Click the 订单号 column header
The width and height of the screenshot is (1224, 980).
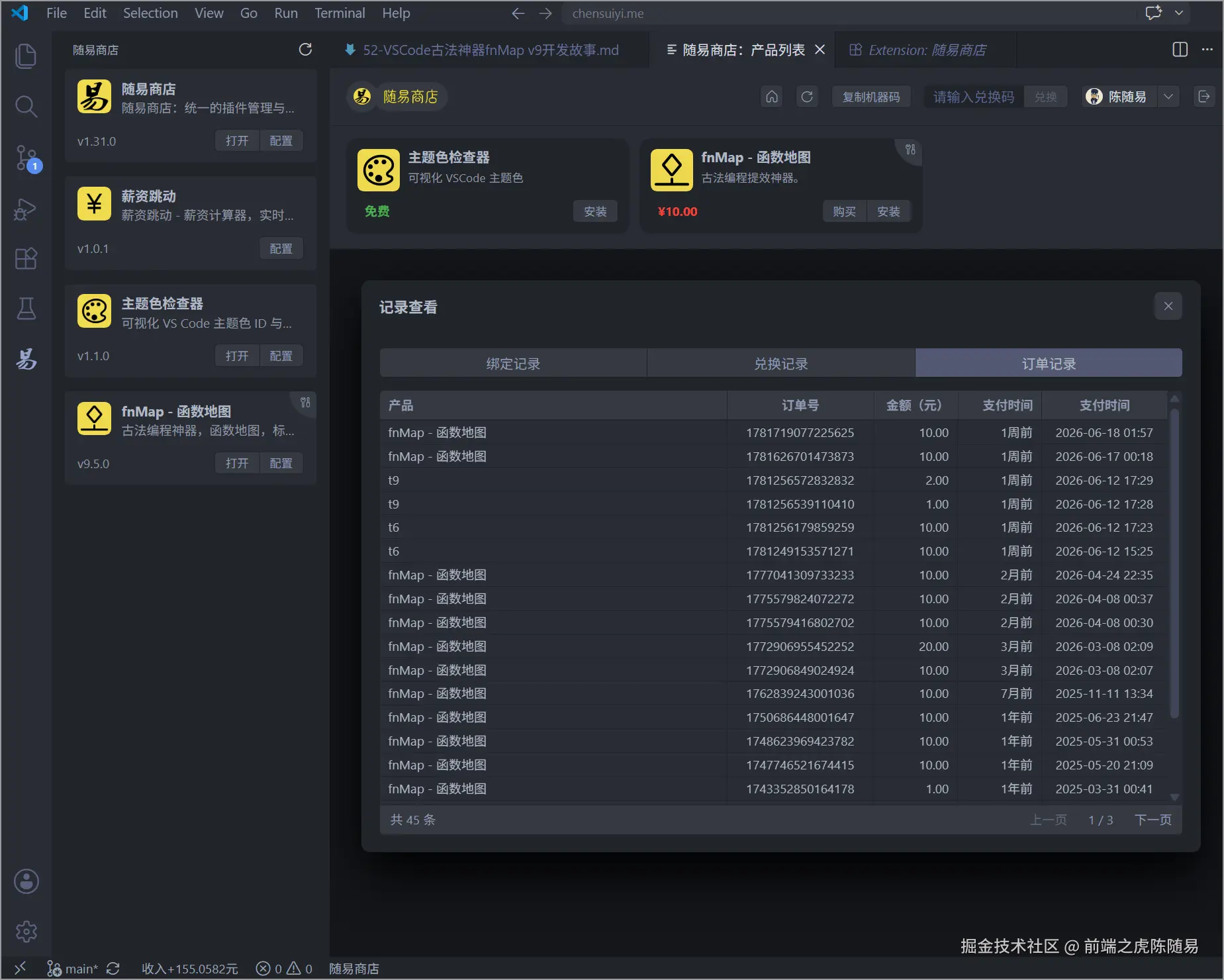click(800, 405)
